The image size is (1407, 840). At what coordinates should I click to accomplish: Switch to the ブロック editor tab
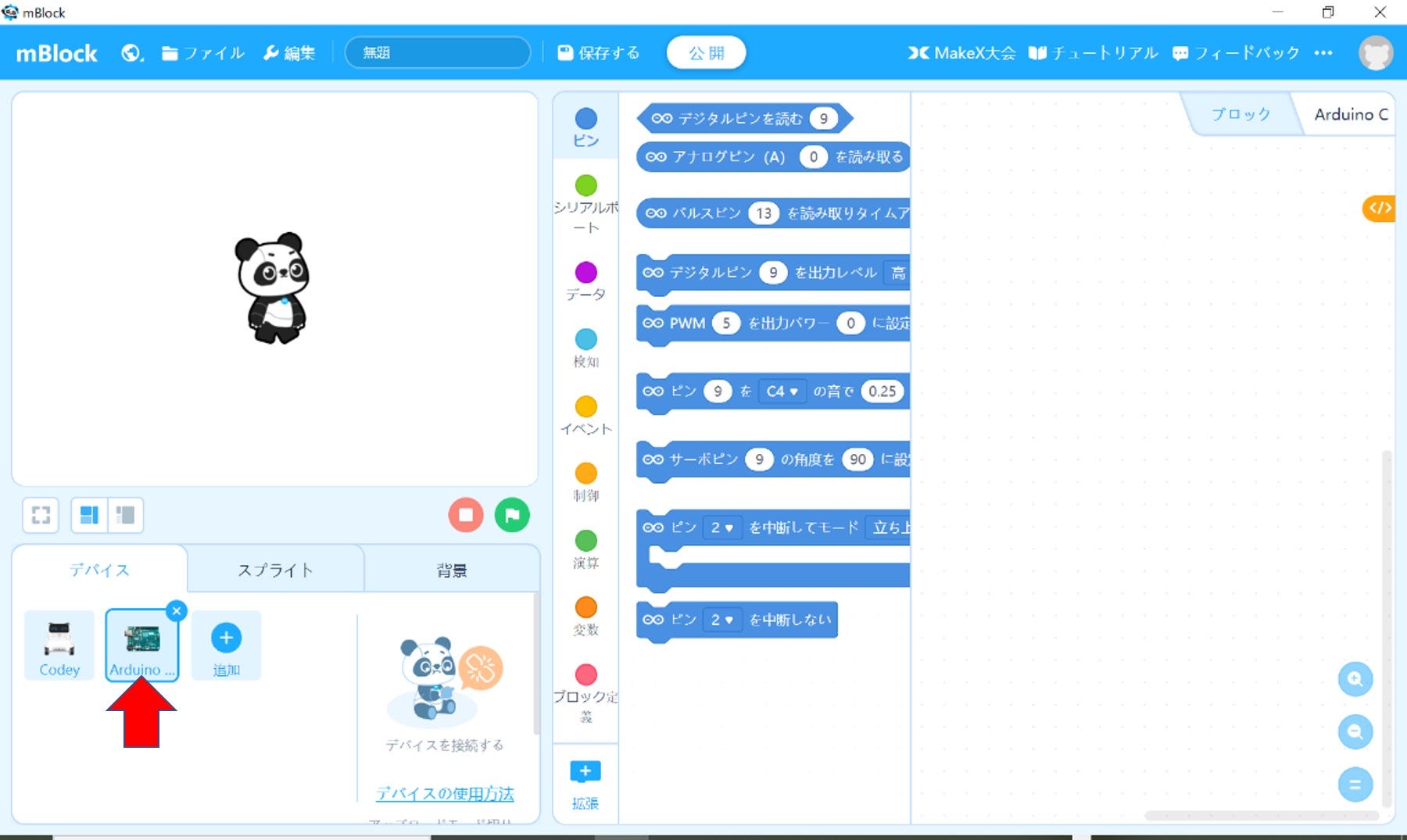click(1241, 114)
